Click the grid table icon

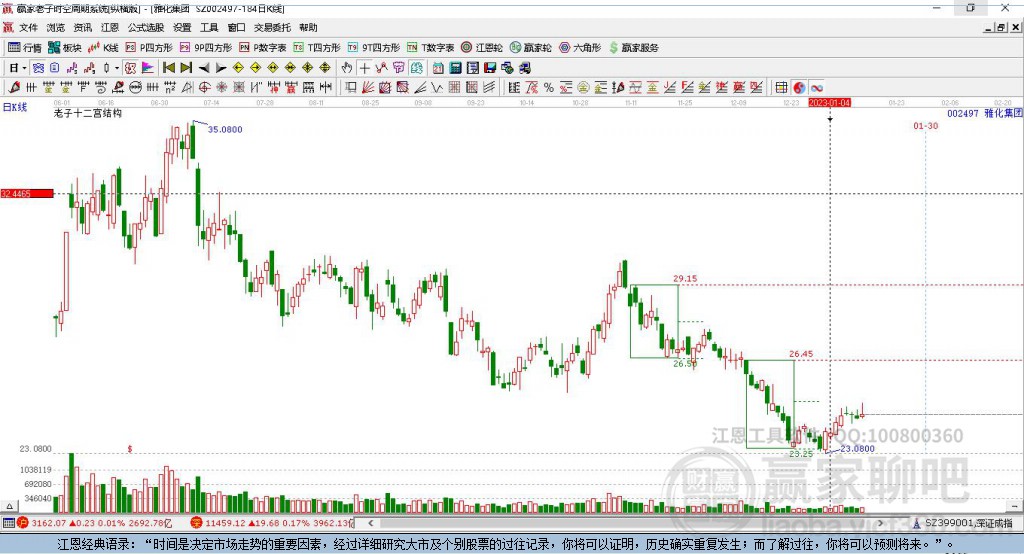pyautogui.click(x=781, y=88)
